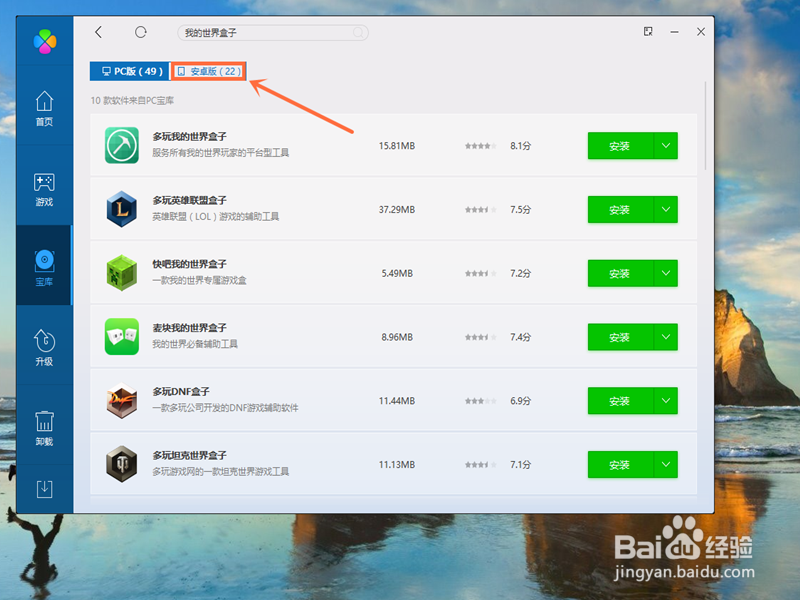Expand install options for 多玩DNF盒子

(666, 401)
